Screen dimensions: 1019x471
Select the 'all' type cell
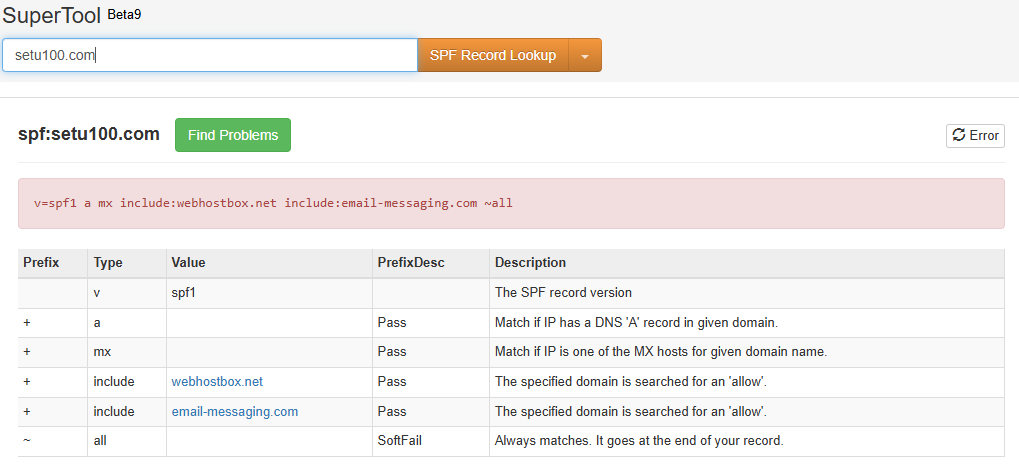click(x=101, y=440)
